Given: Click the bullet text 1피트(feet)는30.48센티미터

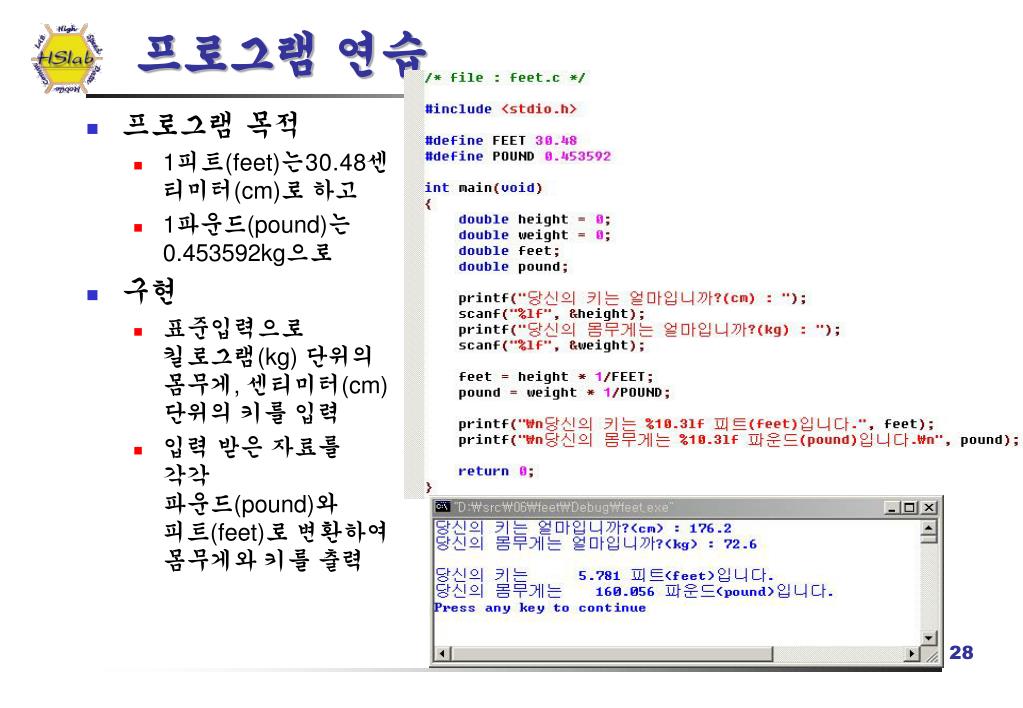Looking at the screenshot, I should tap(275, 176).
